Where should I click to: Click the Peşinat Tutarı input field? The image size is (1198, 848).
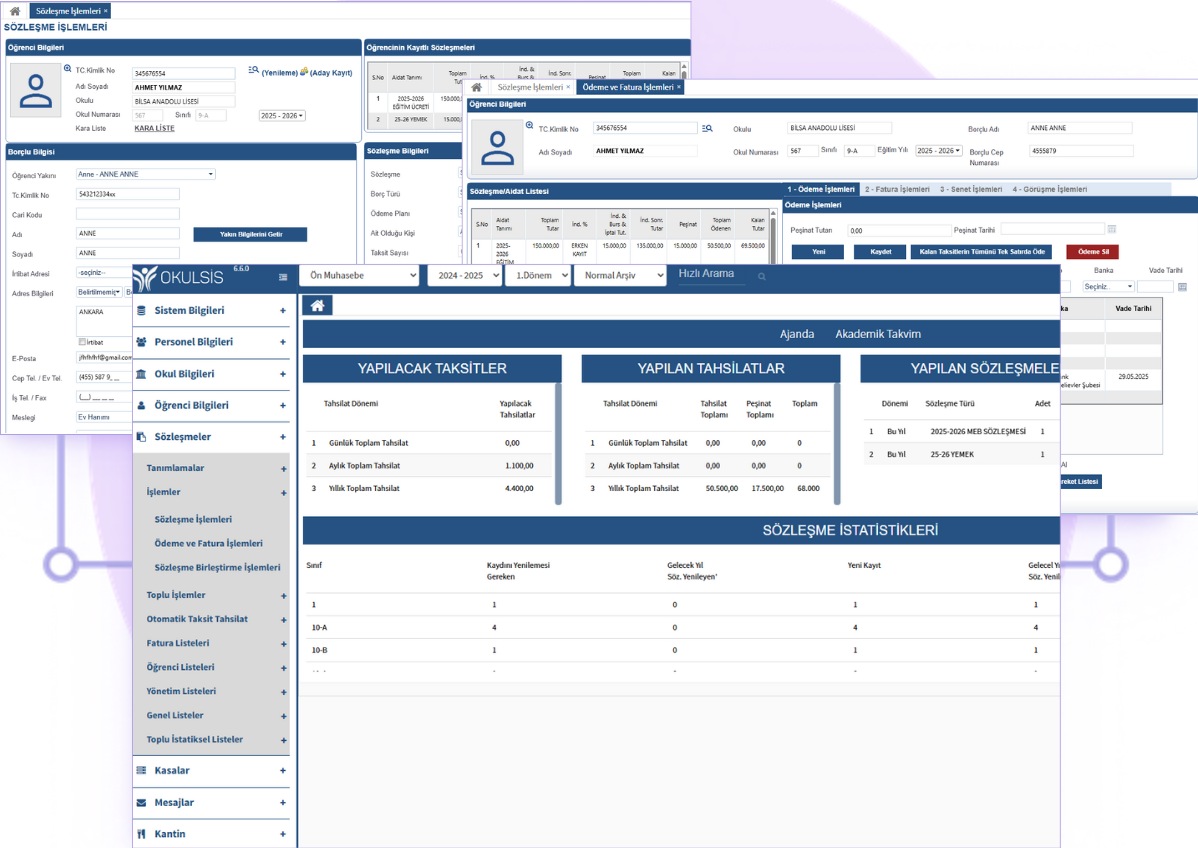[x=893, y=230]
